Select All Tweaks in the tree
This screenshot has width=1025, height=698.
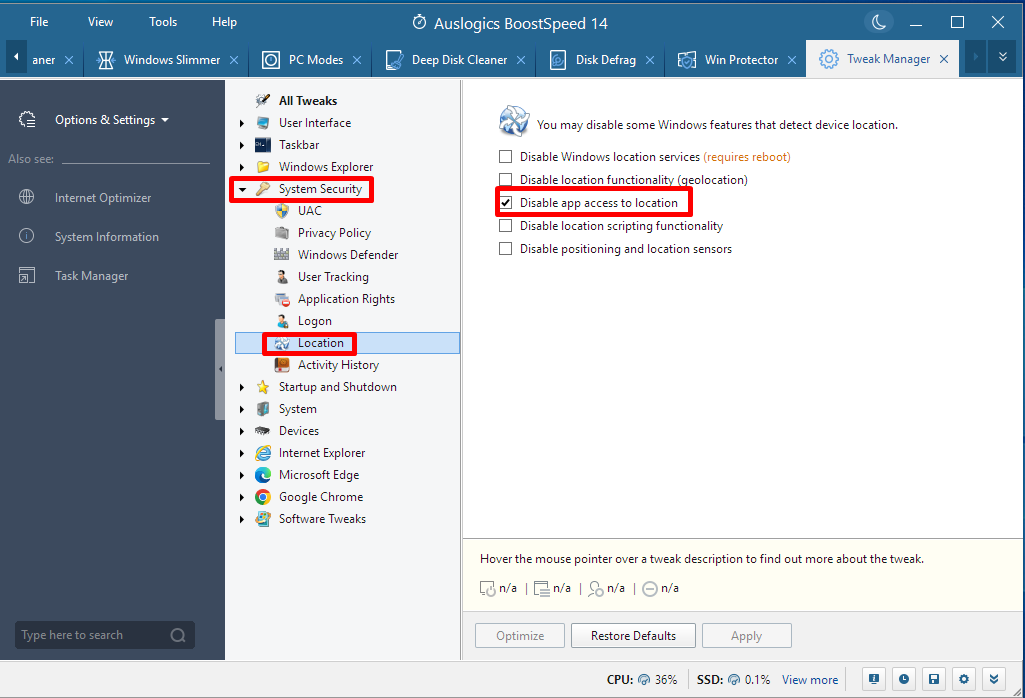(x=308, y=101)
